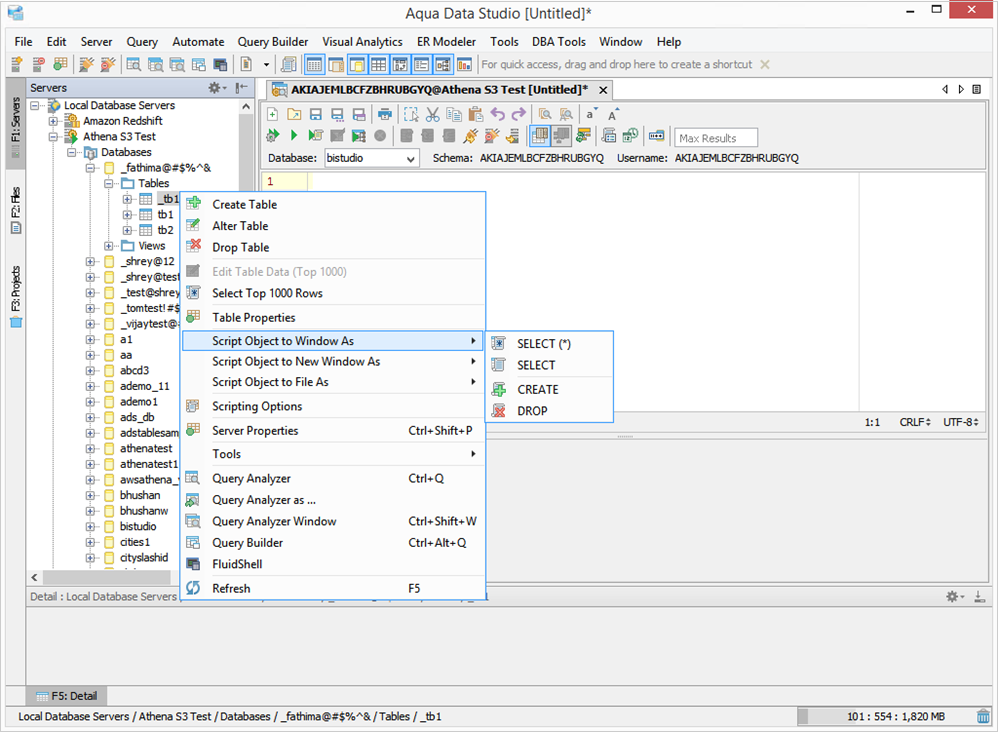Toggle the grid results view button
This screenshot has height=732, width=998.
tap(540, 136)
